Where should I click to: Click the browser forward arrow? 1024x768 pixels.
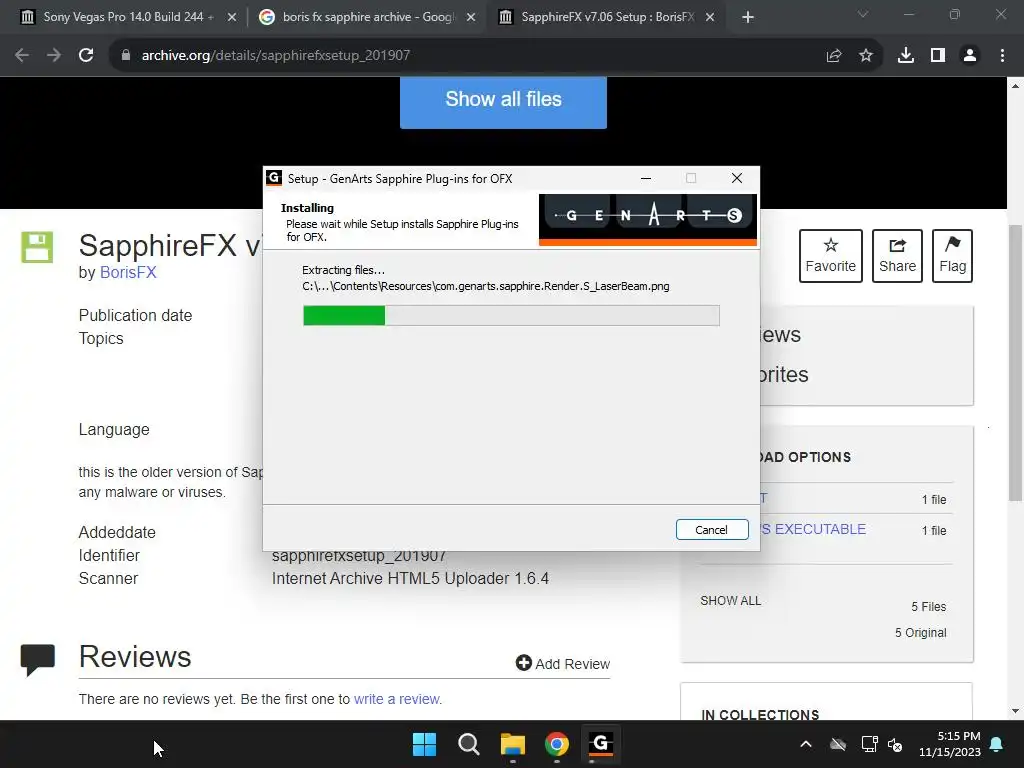click(x=54, y=56)
